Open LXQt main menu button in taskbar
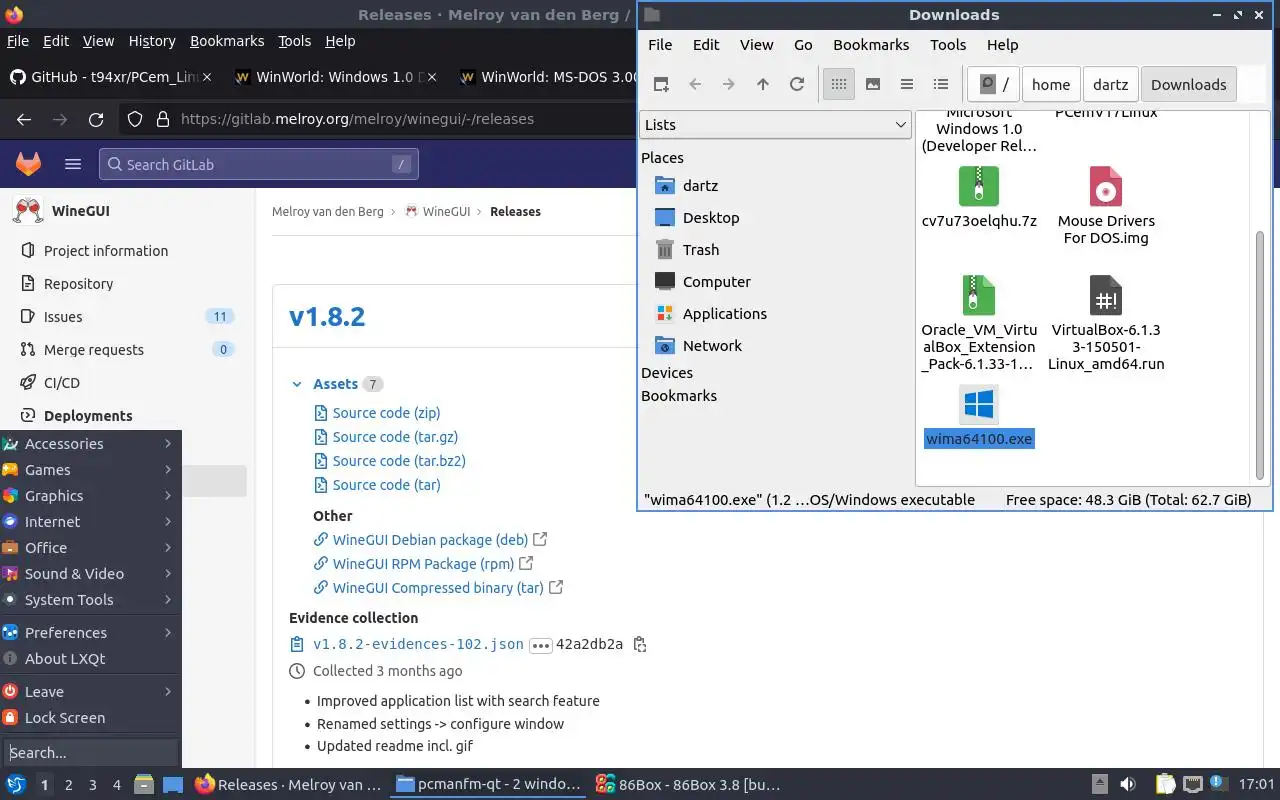The image size is (1280, 800). tap(15, 785)
